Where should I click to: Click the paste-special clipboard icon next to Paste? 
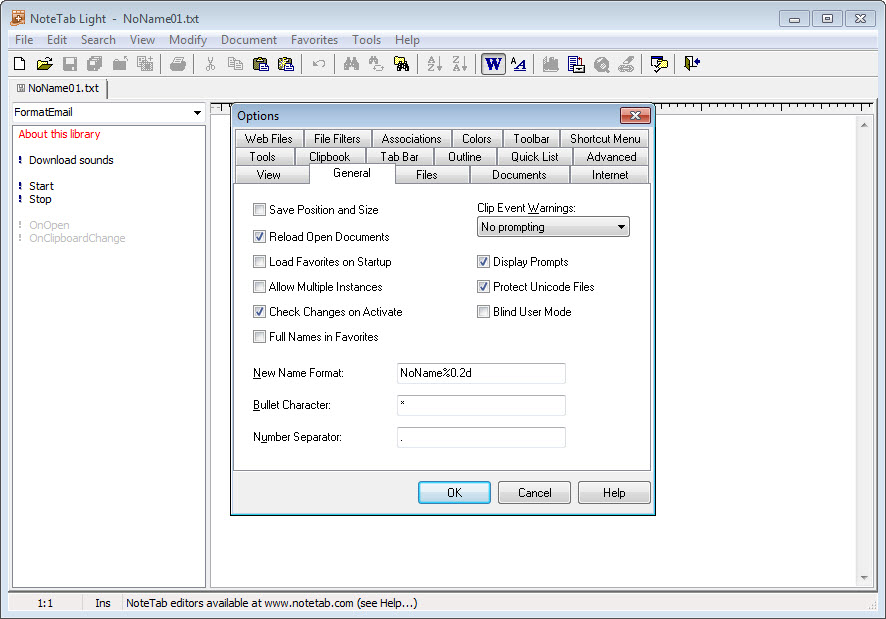click(286, 64)
